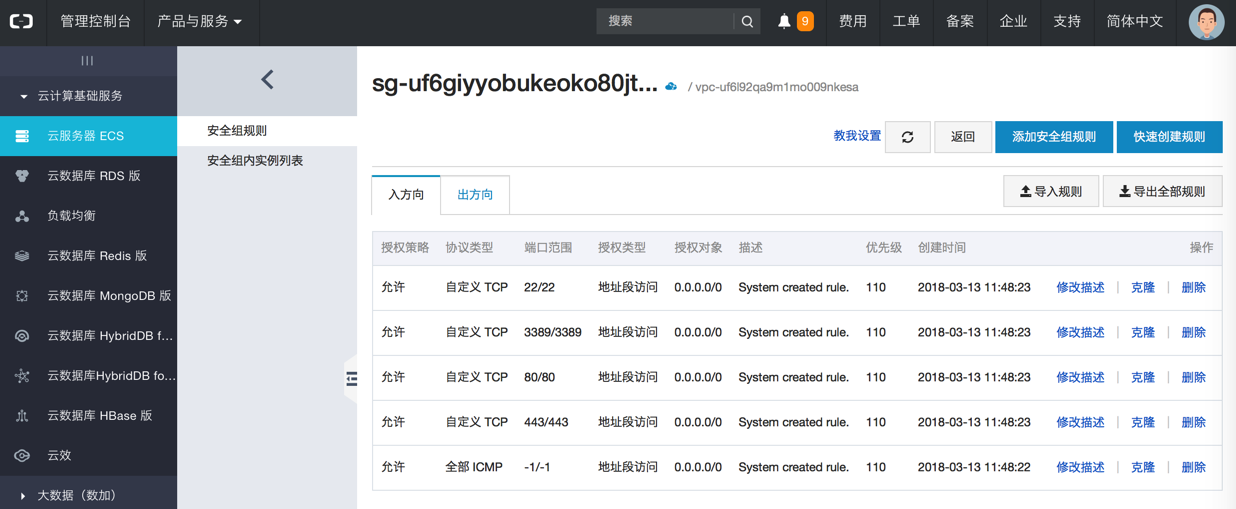This screenshot has width=1236, height=509.
Task: Collapse the side panel toggle handle
Action: tap(351, 378)
